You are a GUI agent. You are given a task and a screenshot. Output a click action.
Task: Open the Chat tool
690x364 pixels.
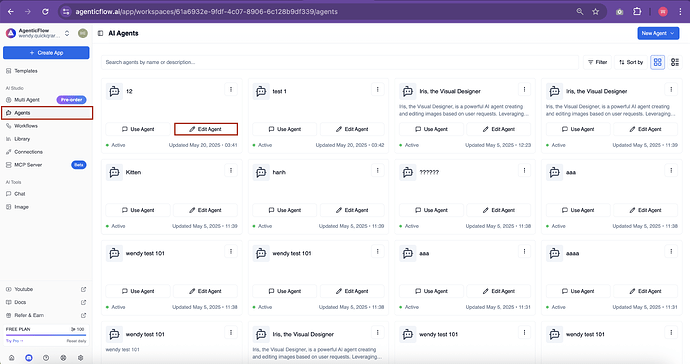point(19,194)
